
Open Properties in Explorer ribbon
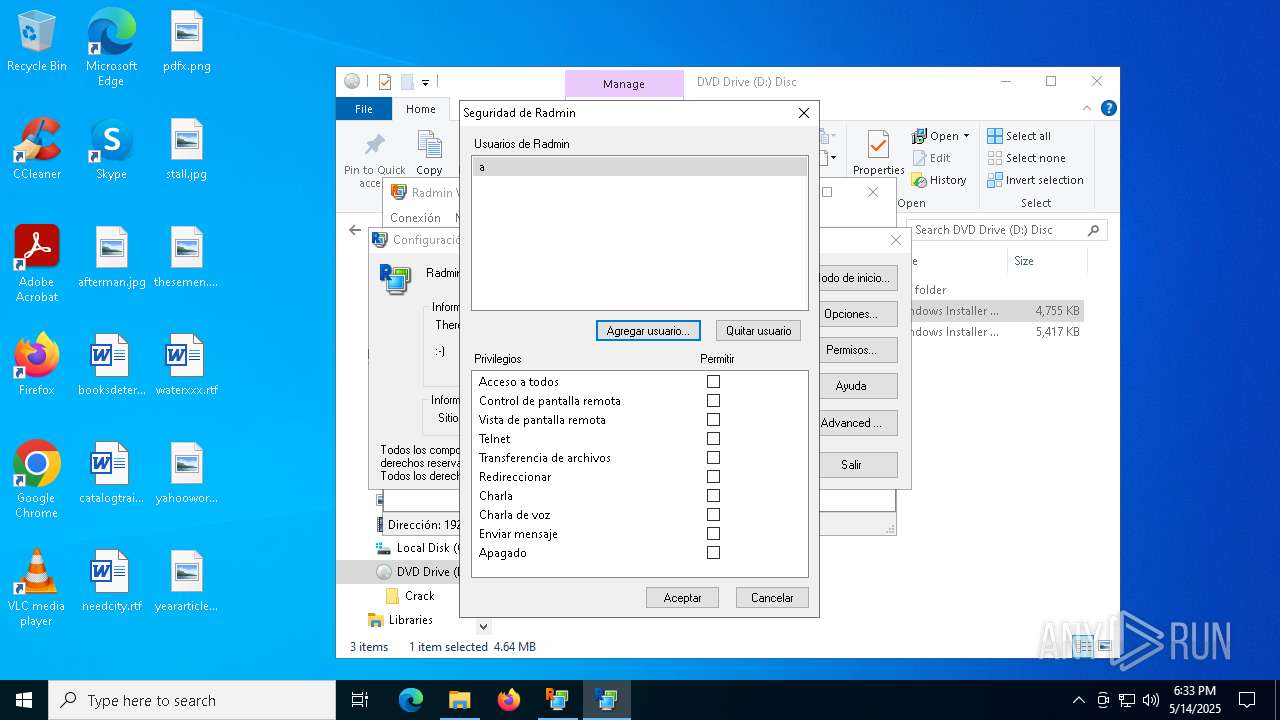click(x=879, y=153)
